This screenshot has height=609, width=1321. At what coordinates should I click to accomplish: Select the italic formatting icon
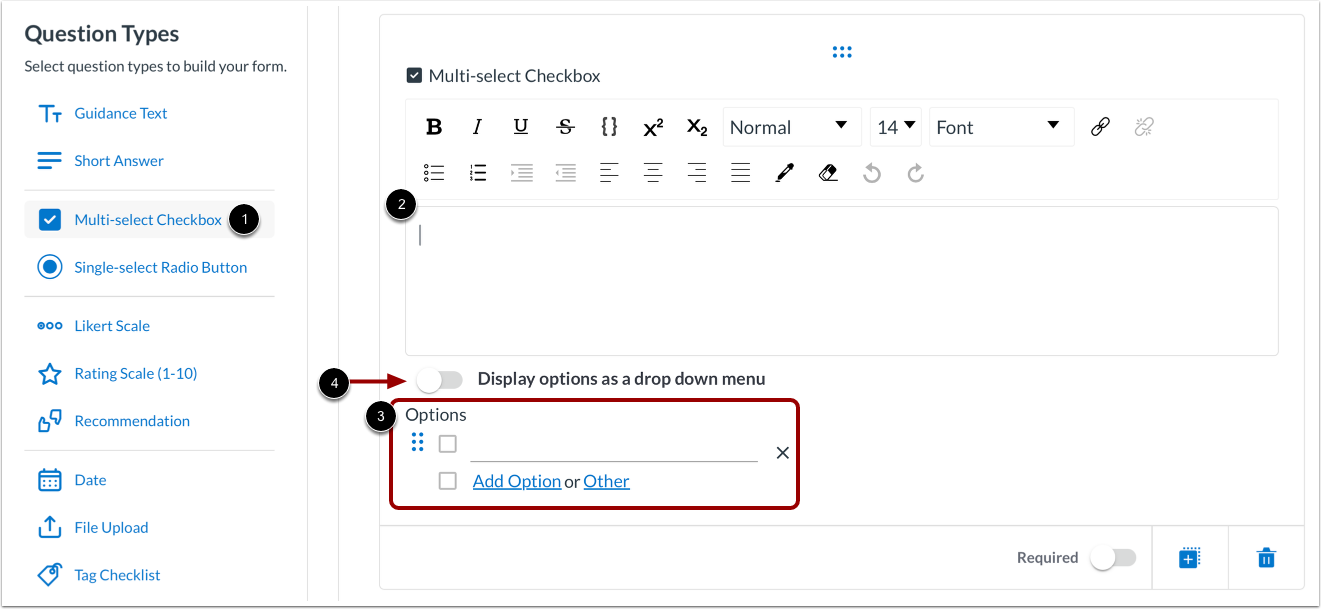[x=477, y=126]
